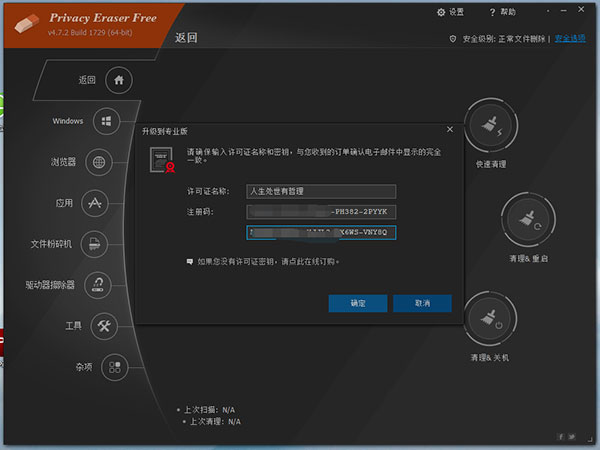Minimize the Privacy Eraser window
Screen dimensions: 600x450
pos(563,11)
